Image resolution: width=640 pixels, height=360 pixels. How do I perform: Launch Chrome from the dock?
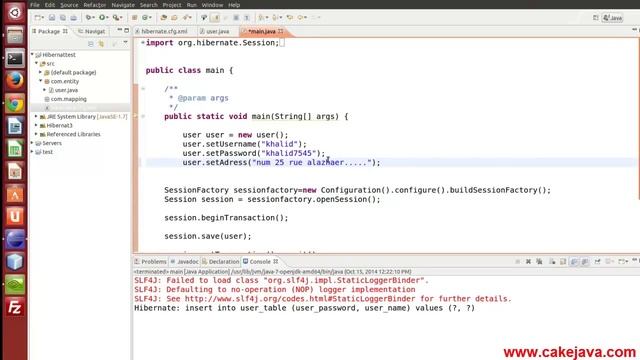point(15,104)
